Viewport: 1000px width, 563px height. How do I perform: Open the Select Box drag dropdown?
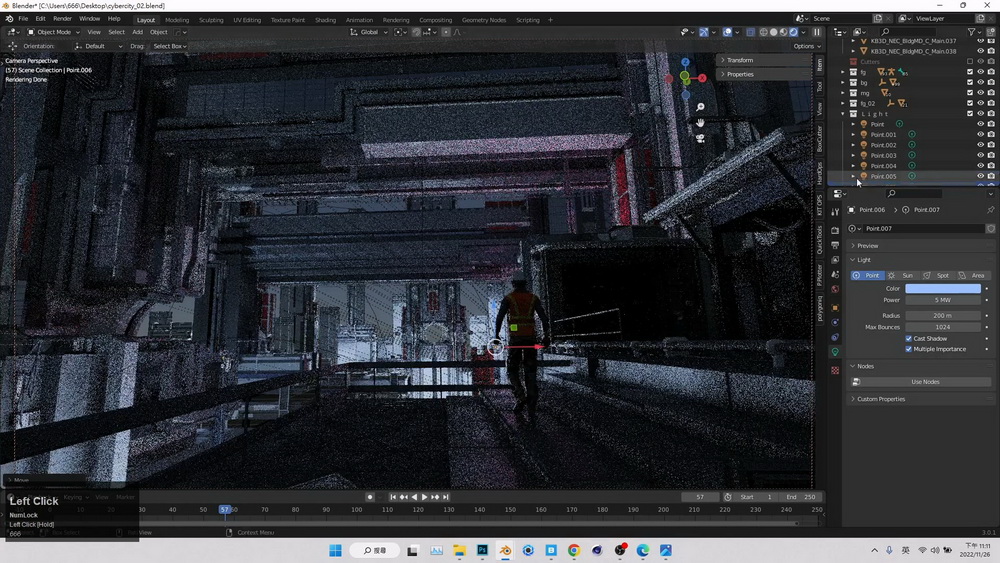tap(169, 46)
